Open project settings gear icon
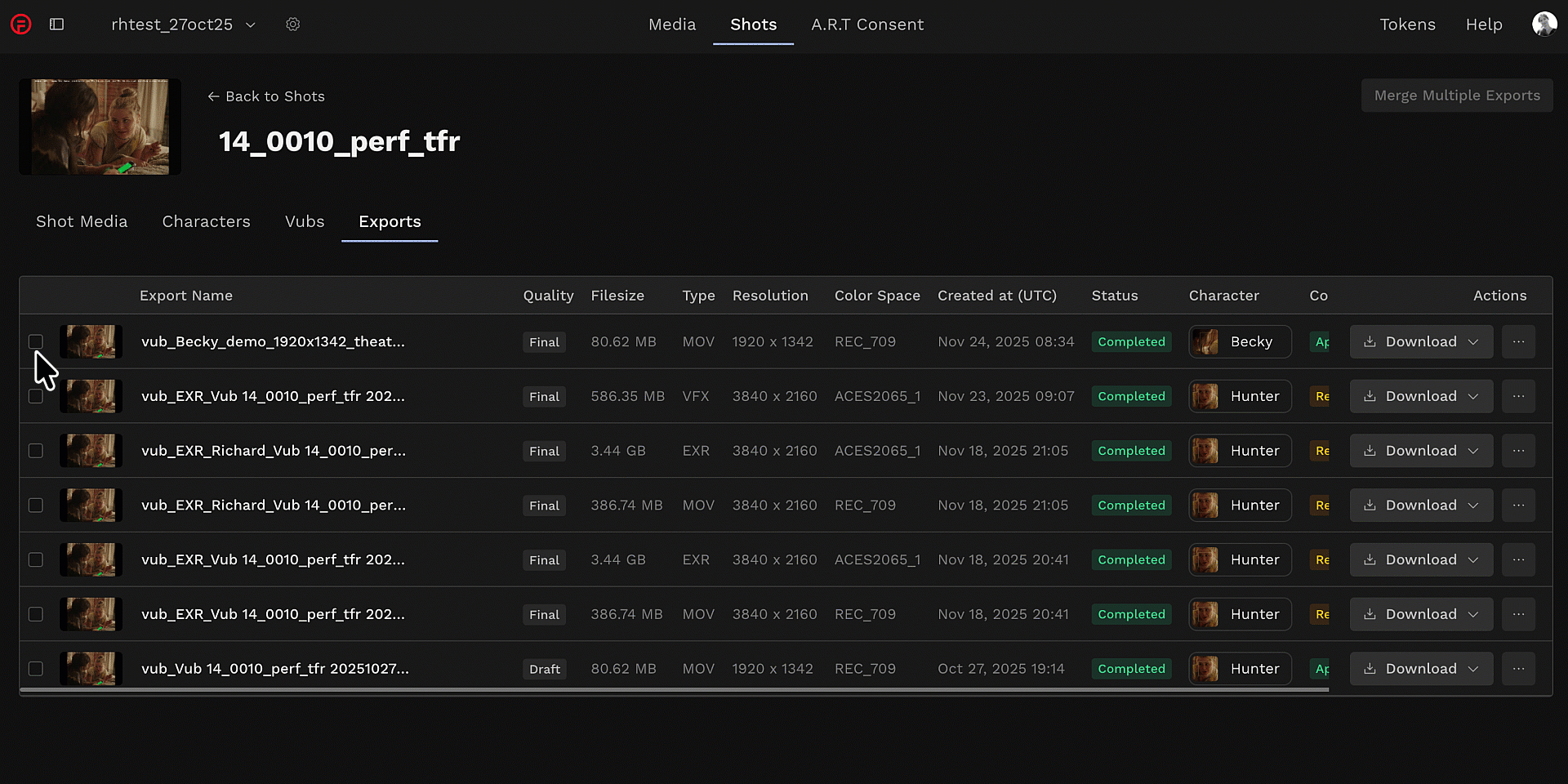The width and height of the screenshot is (1568, 784). 293,24
